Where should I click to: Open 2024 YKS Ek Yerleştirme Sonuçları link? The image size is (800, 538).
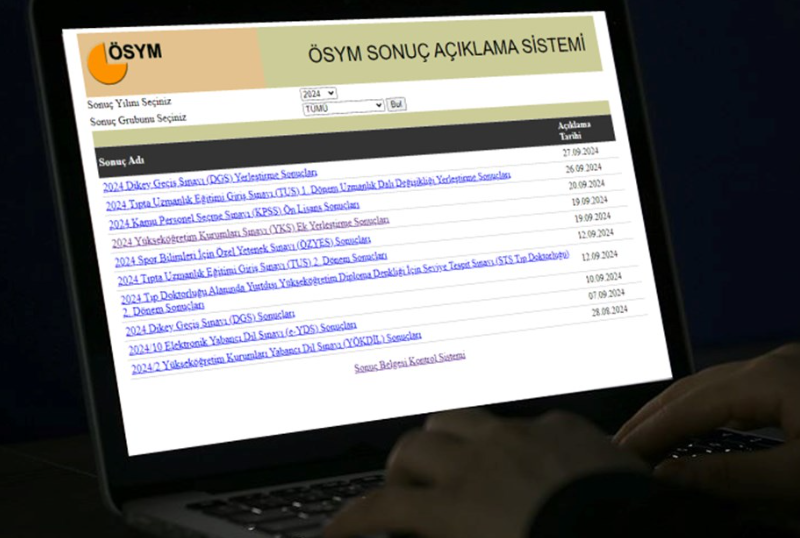[x=250, y=232]
